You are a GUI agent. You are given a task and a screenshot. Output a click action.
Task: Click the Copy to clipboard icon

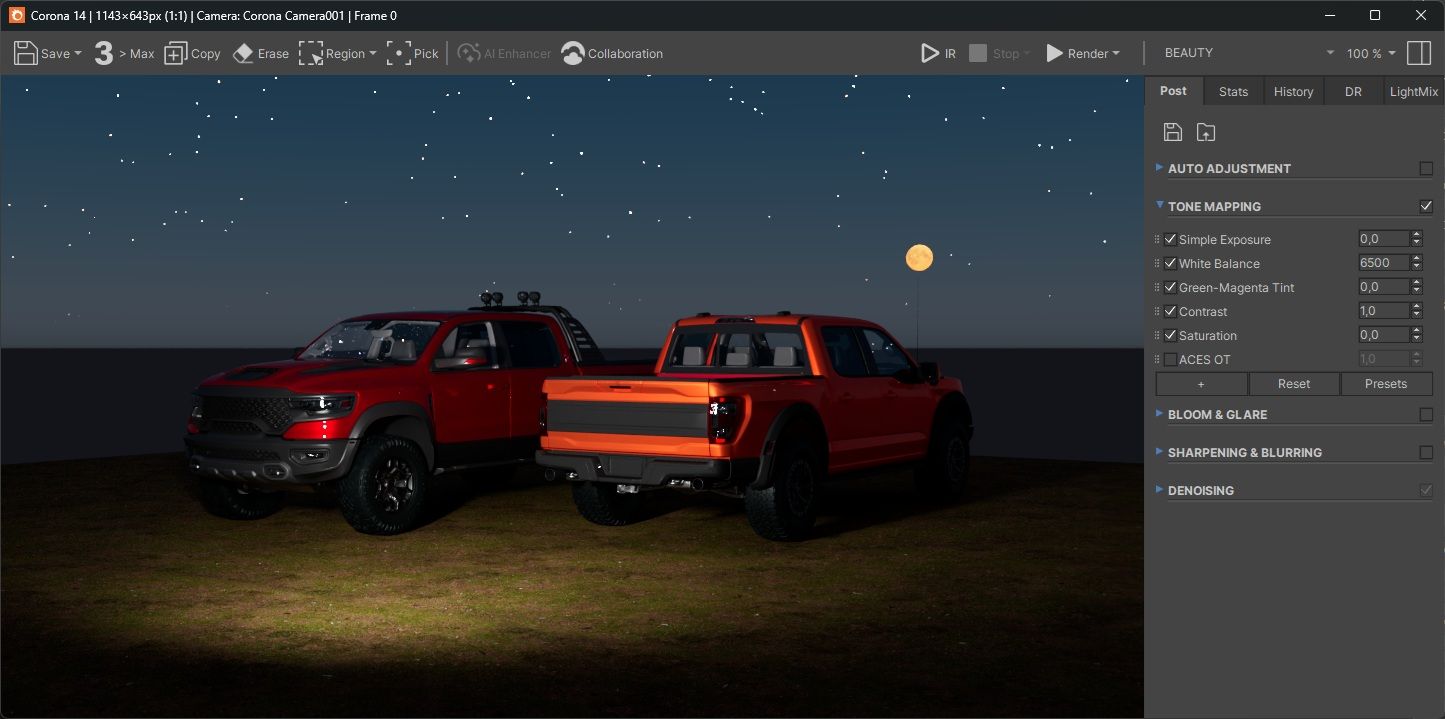point(176,54)
